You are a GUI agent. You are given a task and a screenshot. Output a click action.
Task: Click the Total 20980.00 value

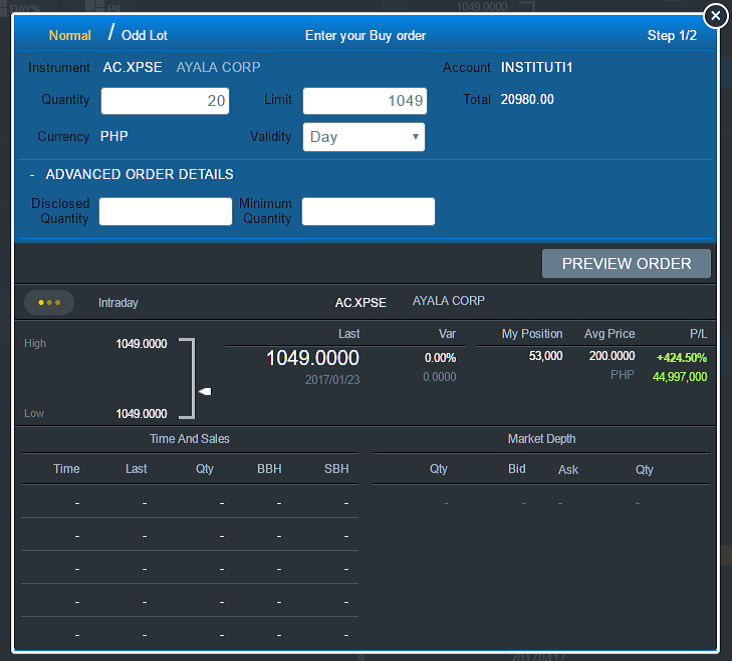(x=527, y=99)
